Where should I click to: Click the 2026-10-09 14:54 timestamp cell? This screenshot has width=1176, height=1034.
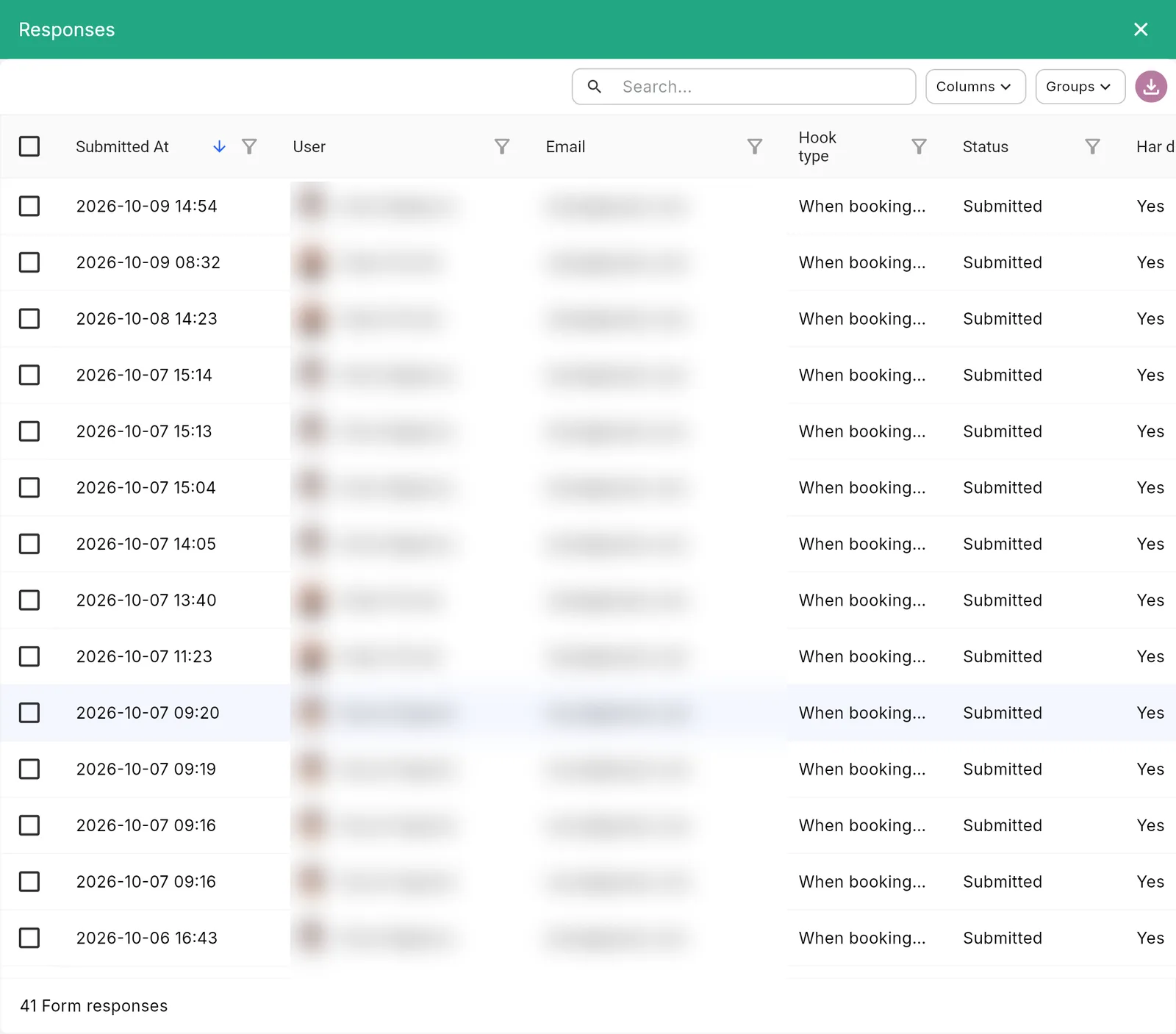click(x=146, y=206)
